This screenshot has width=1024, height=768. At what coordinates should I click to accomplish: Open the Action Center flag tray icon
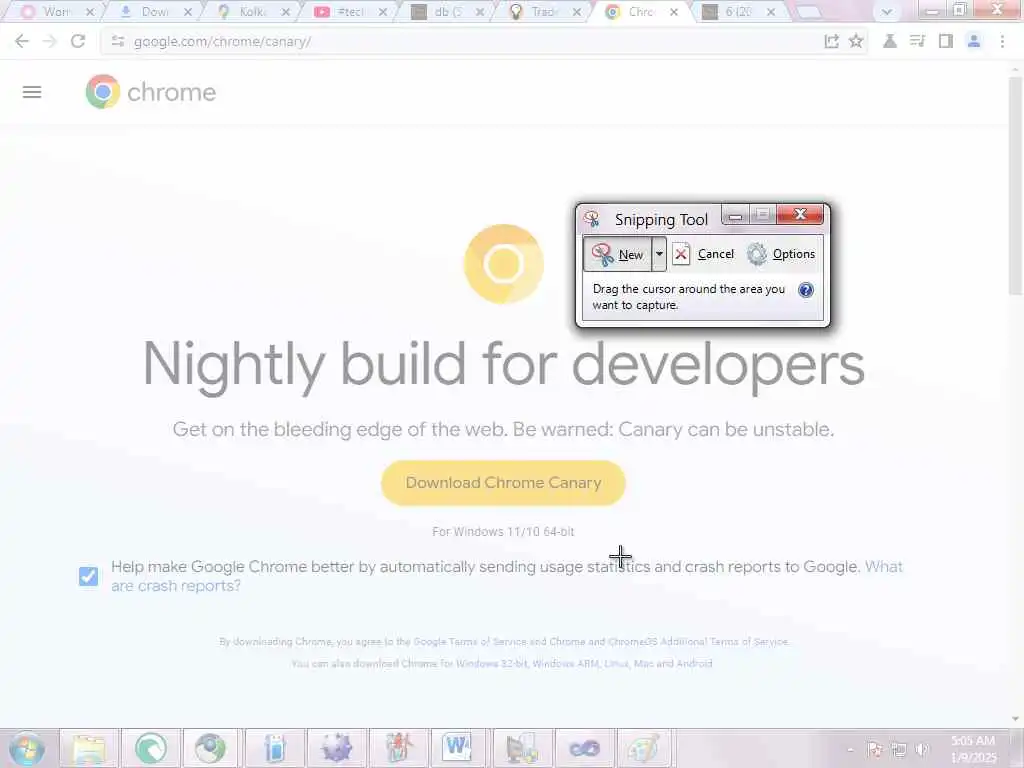(x=875, y=749)
